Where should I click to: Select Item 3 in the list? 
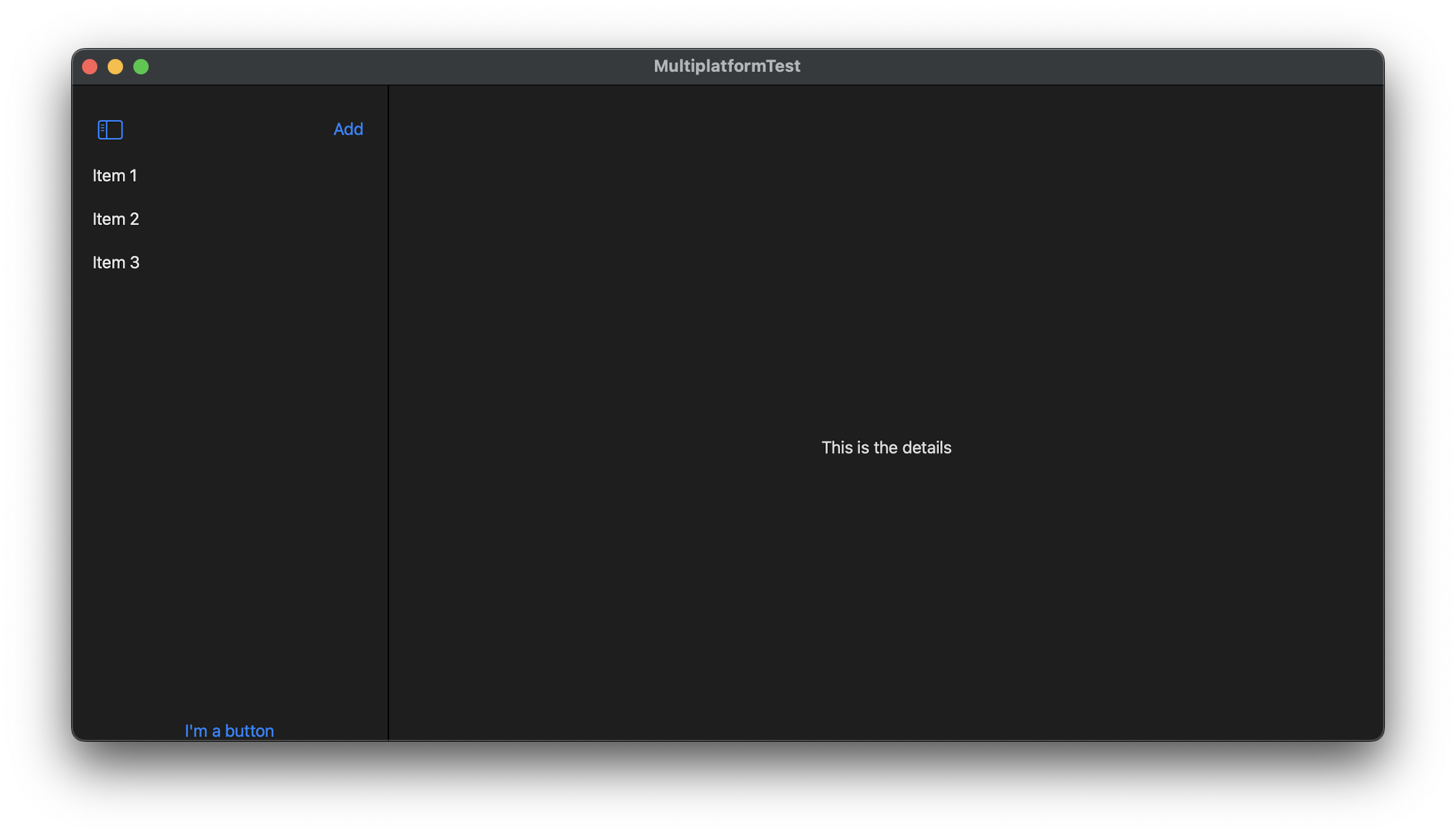(x=115, y=261)
